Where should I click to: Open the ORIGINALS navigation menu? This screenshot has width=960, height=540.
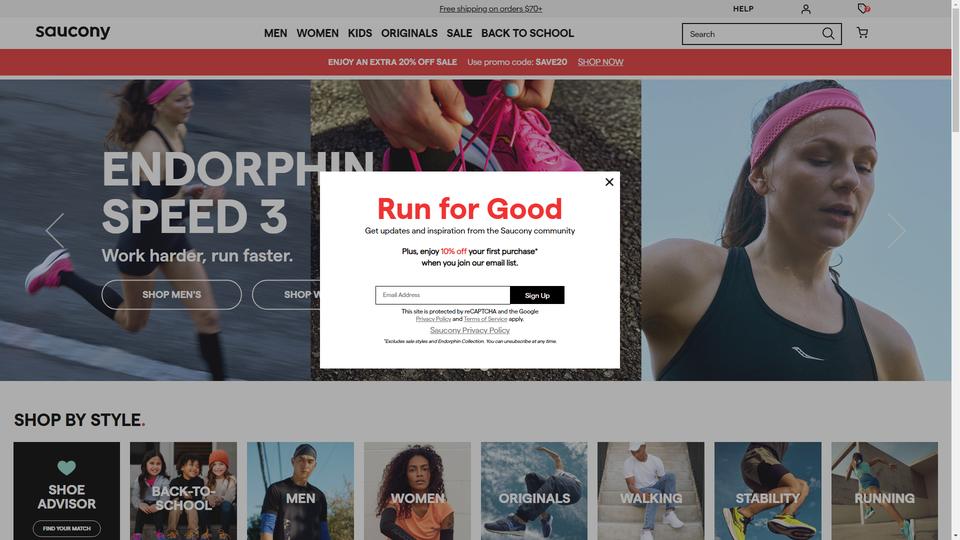pos(409,33)
